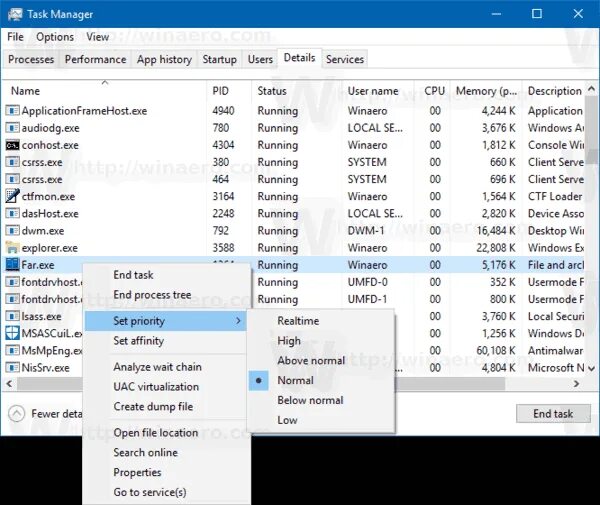The width and height of the screenshot is (600, 505).
Task: Open the View menu
Action: pos(98,37)
